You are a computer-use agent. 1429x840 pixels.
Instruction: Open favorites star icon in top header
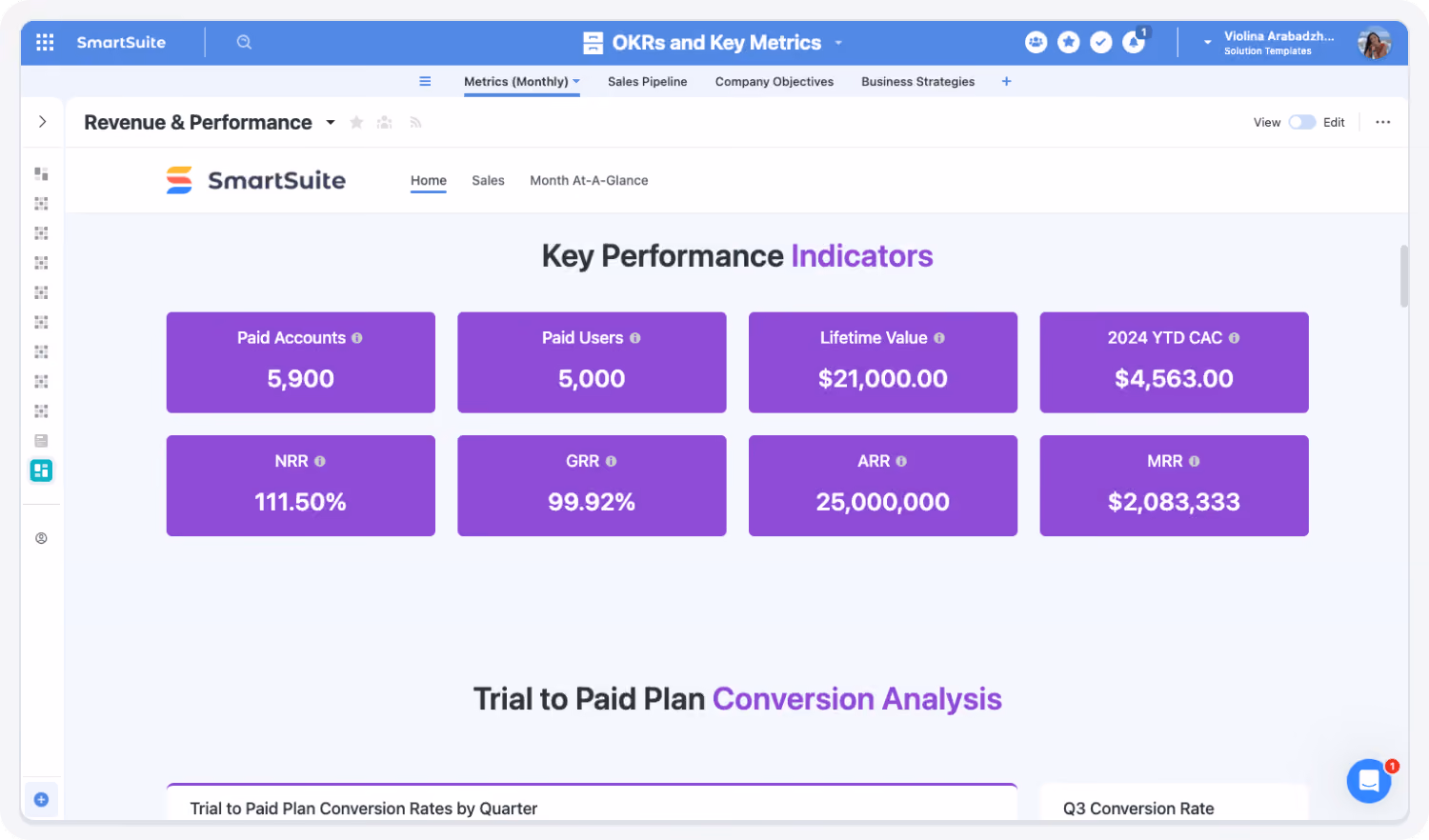point(1068,42)
